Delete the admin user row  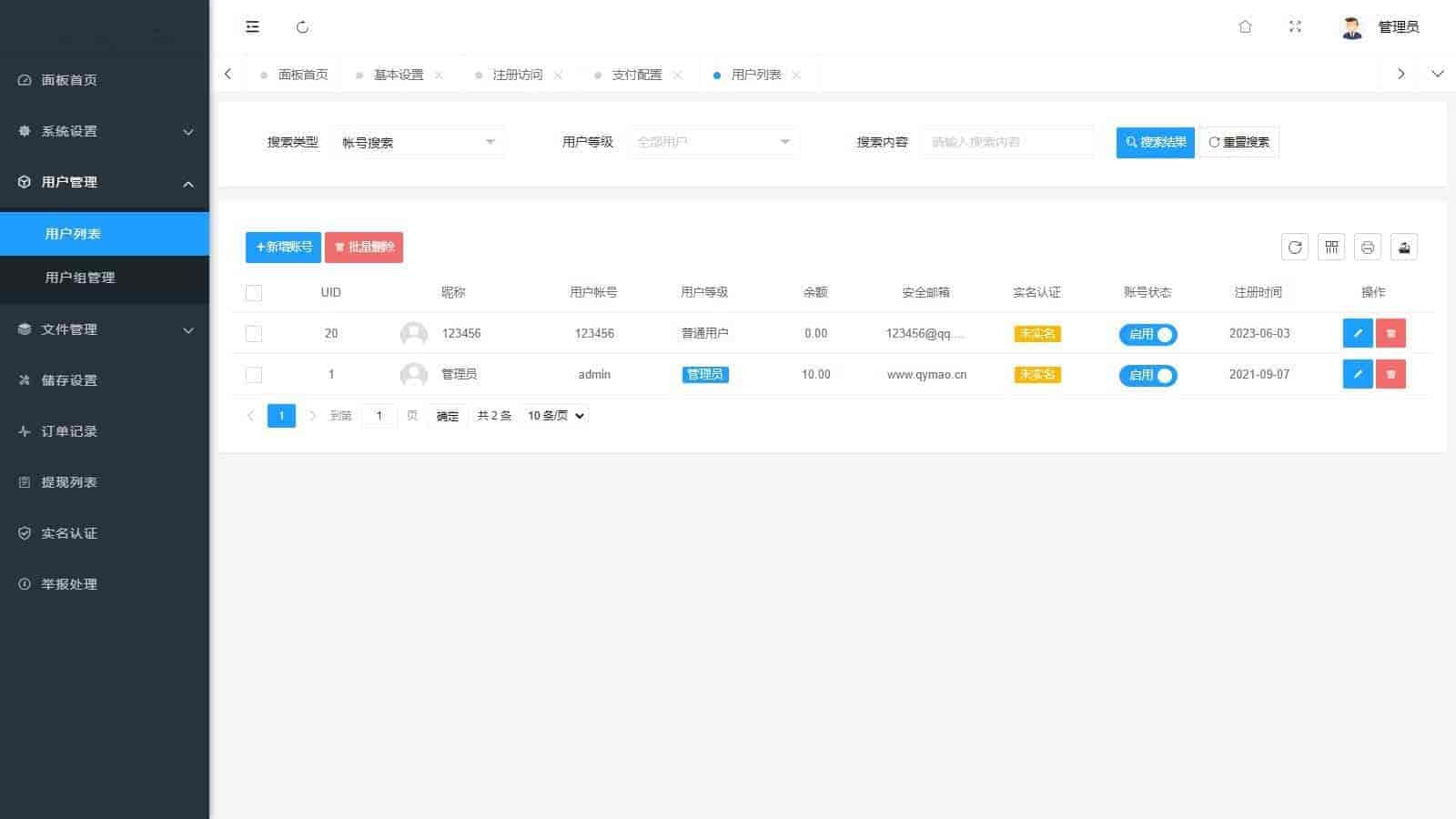pos(1390,375)
